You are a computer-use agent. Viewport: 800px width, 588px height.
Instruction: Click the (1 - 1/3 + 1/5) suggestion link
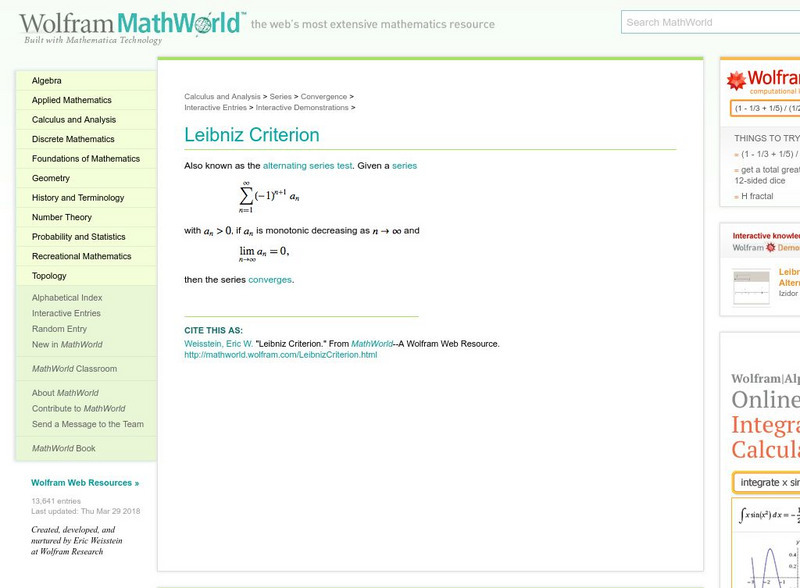pos(770,154)
